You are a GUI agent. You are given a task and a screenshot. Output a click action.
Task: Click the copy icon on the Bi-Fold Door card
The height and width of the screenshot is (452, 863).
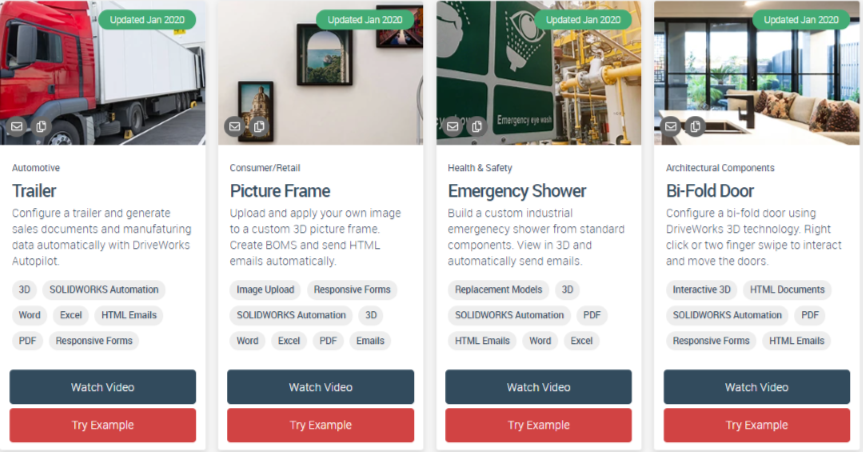pyautogui.click(x=695, y=127)
